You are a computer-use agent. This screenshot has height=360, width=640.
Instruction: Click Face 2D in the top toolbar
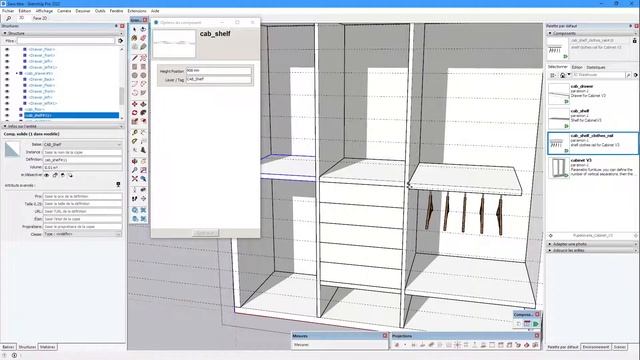[x=40, y=18]
